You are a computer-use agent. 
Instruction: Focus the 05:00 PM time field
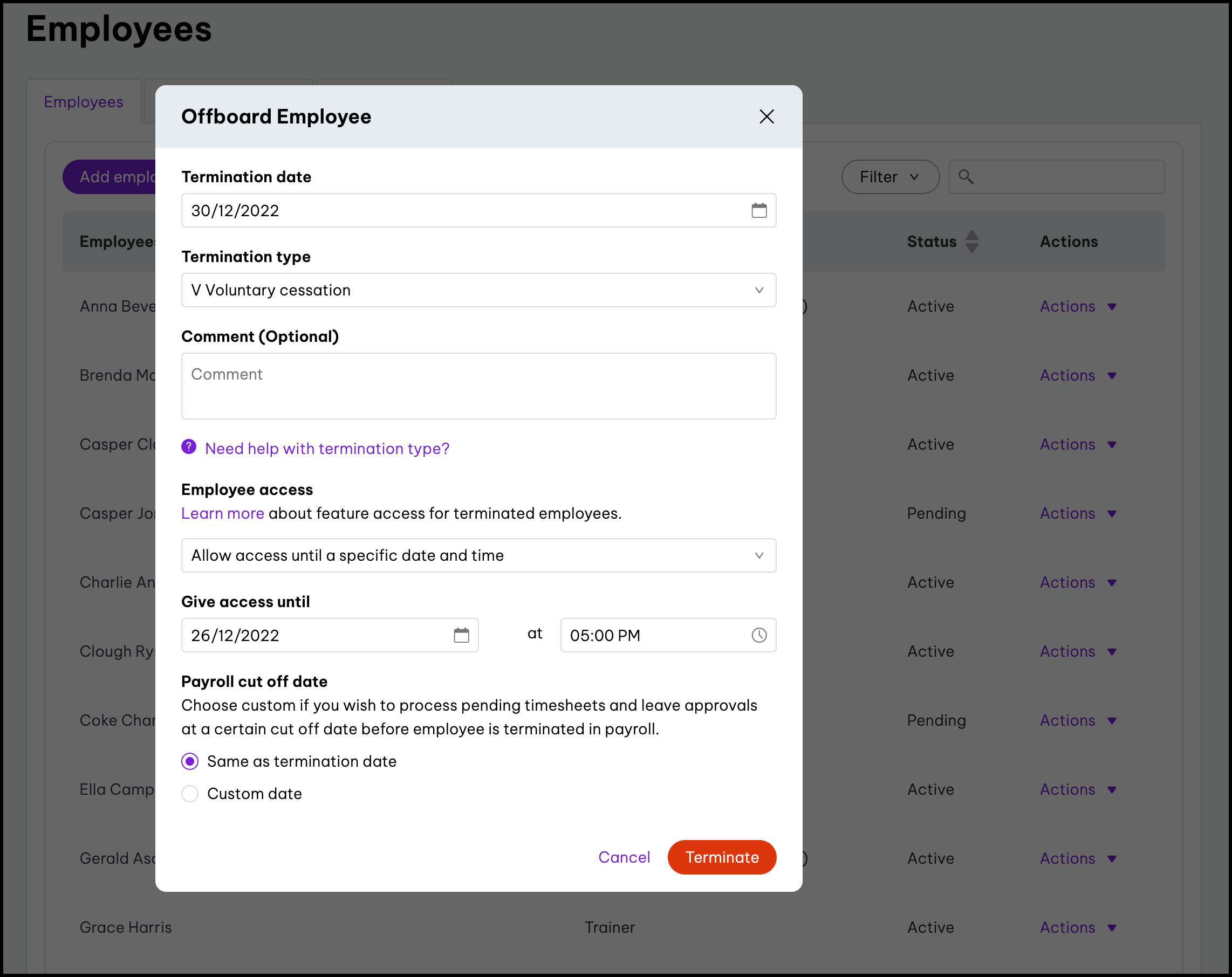(668, 635)
